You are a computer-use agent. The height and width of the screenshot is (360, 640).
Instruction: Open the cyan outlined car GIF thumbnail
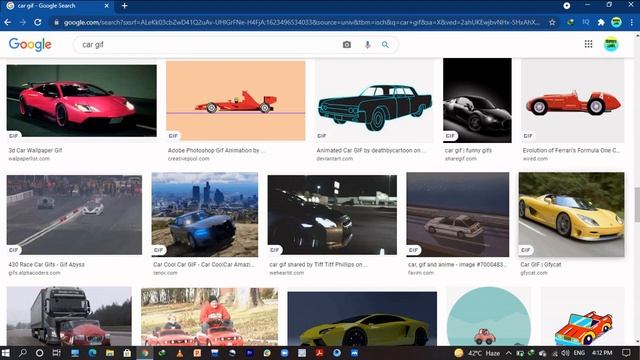(374, 101)
